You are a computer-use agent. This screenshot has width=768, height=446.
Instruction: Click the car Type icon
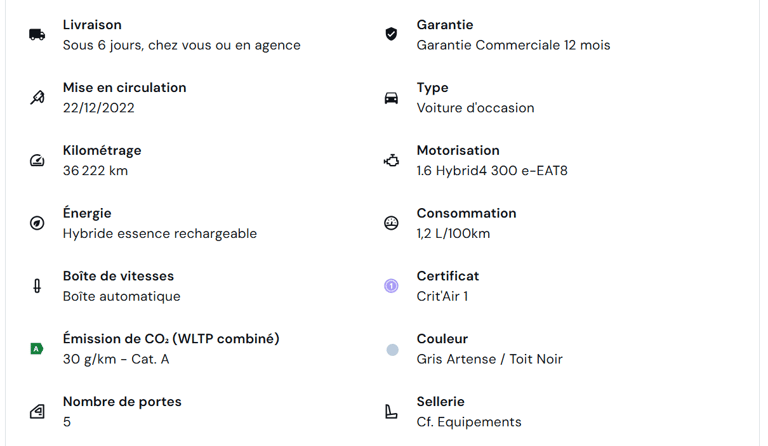pyautogui.click(x=391, y=98)
